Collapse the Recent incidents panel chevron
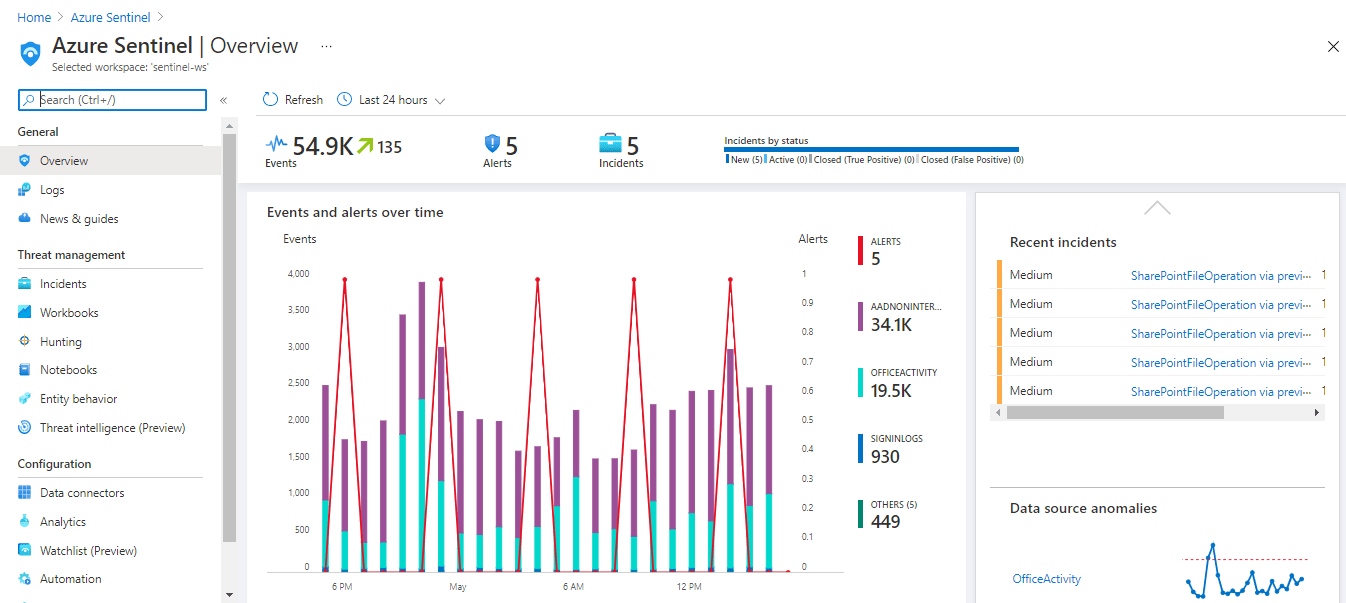The height and width of the screenshot is (603, 1346). tap(1157, 208)
